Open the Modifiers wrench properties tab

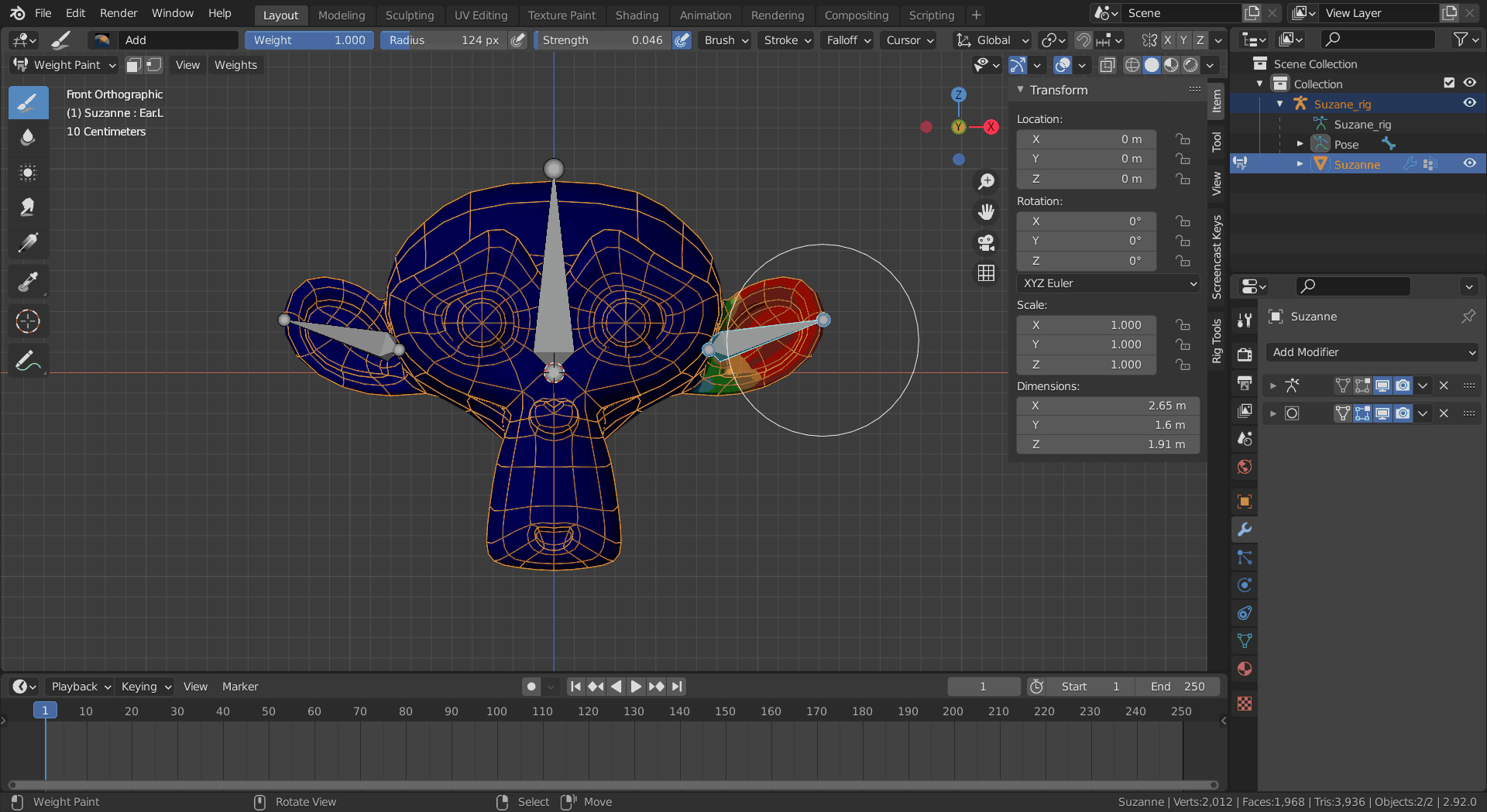[x=1245, y=529]
